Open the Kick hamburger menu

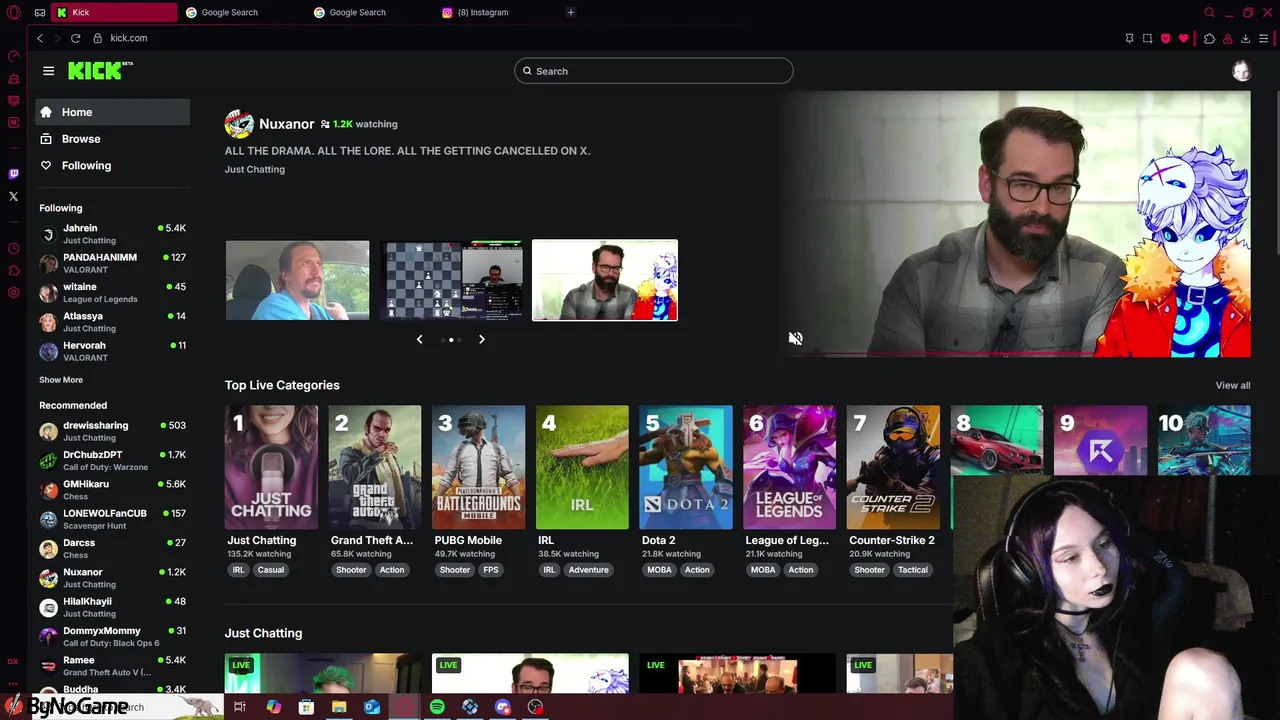pyautogui.click(x=48, y=71)
